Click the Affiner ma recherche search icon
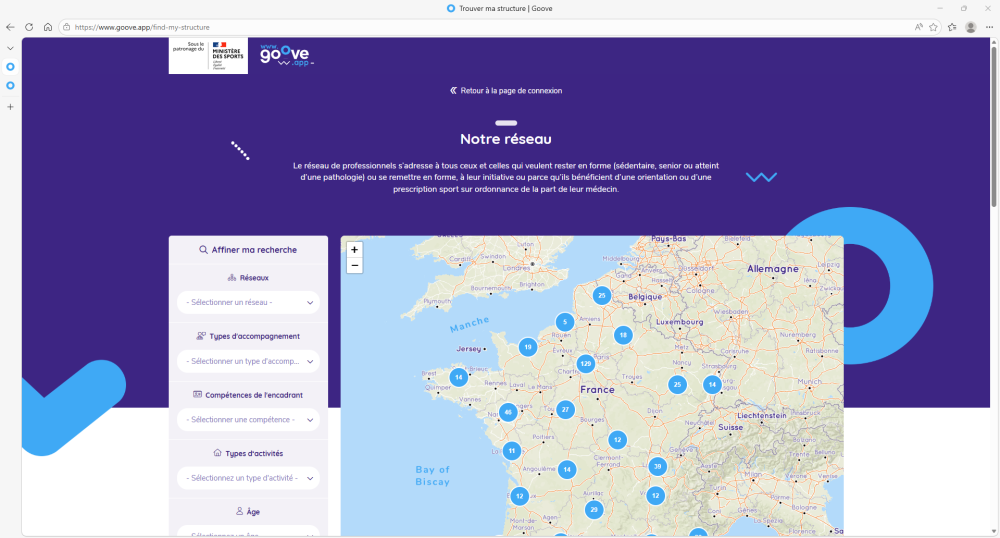This screenshot has height=538, width=1000. tap(203, 250)
